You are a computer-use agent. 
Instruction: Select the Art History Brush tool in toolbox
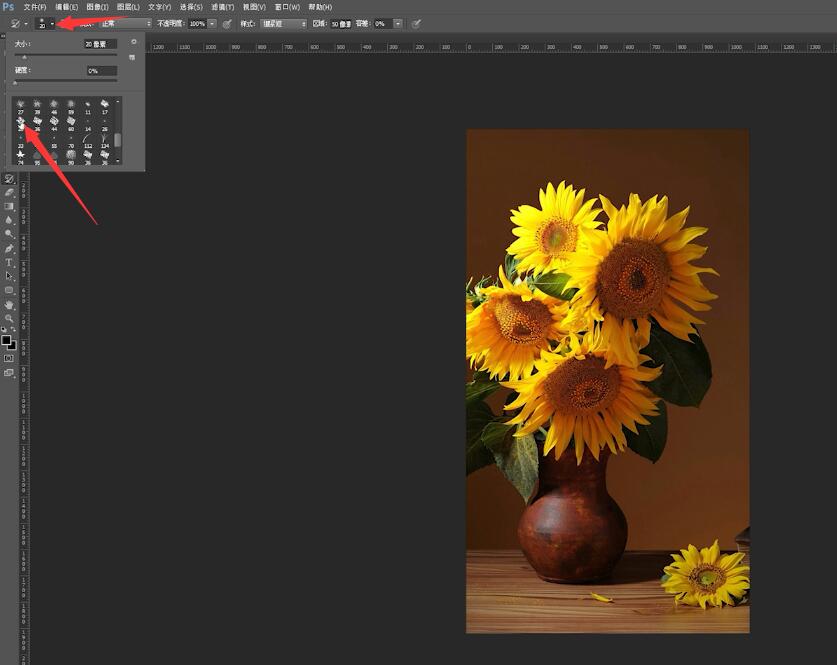click(9, 179)
